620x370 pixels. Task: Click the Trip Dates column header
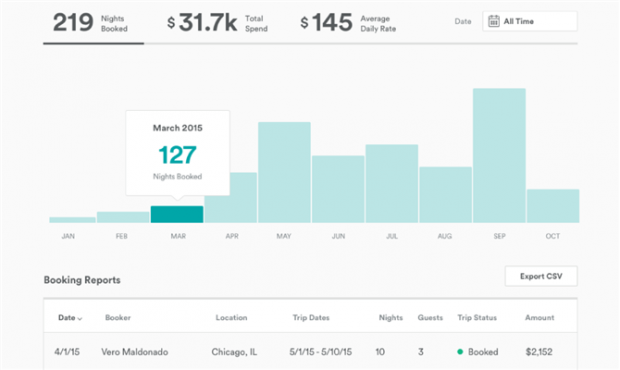(311, 317)
